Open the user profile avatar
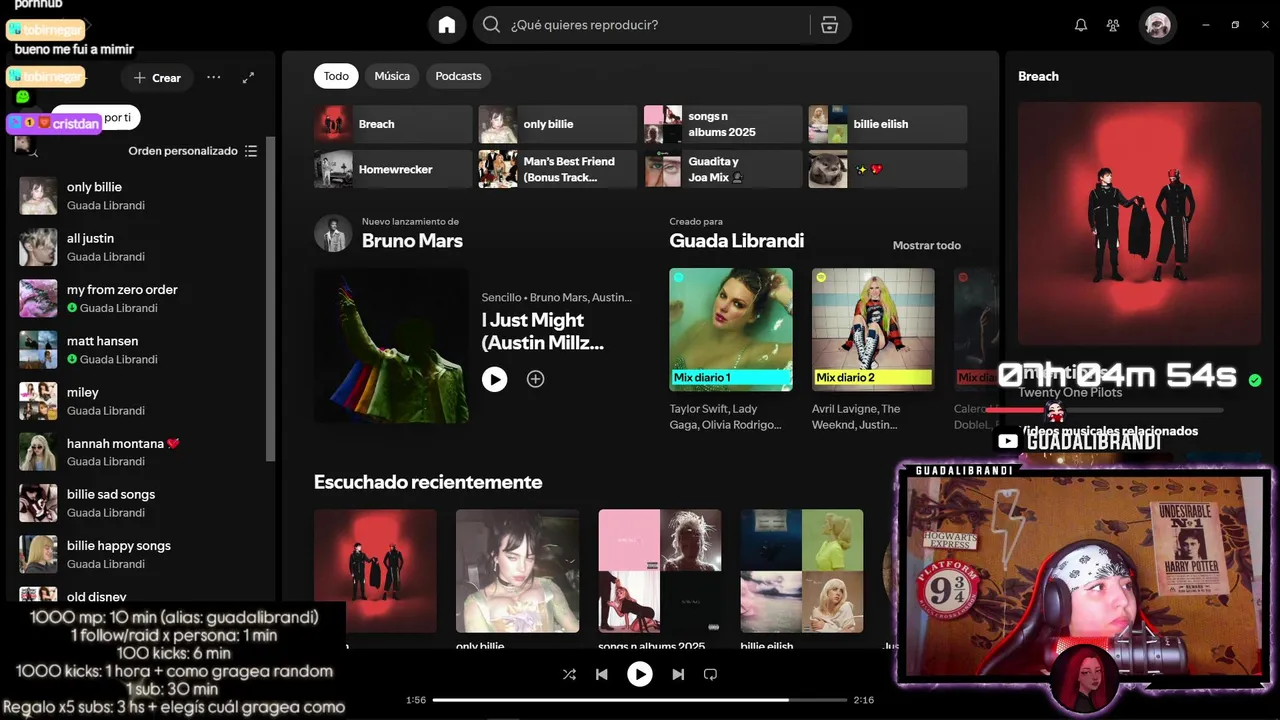This screenshot has height=720, width=1280. [x=1158, y=25]
